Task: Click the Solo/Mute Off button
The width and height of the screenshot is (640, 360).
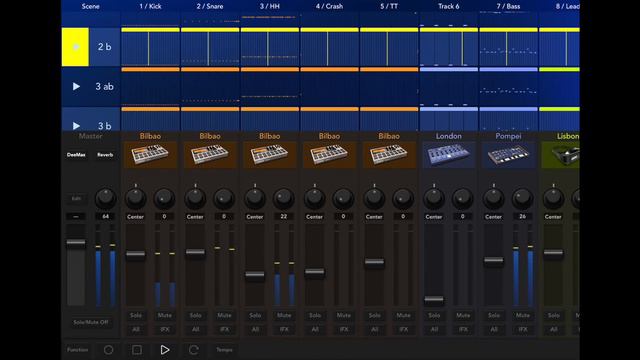Action: pos(91,322)
